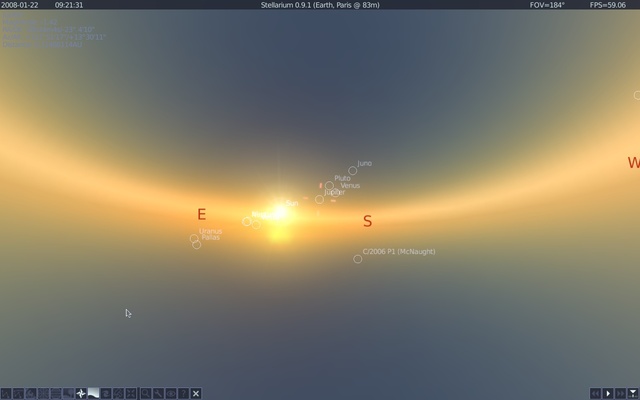This screenshot has width=640, height=400.
Task: Select the Sun in the sky
Action: 280,212
